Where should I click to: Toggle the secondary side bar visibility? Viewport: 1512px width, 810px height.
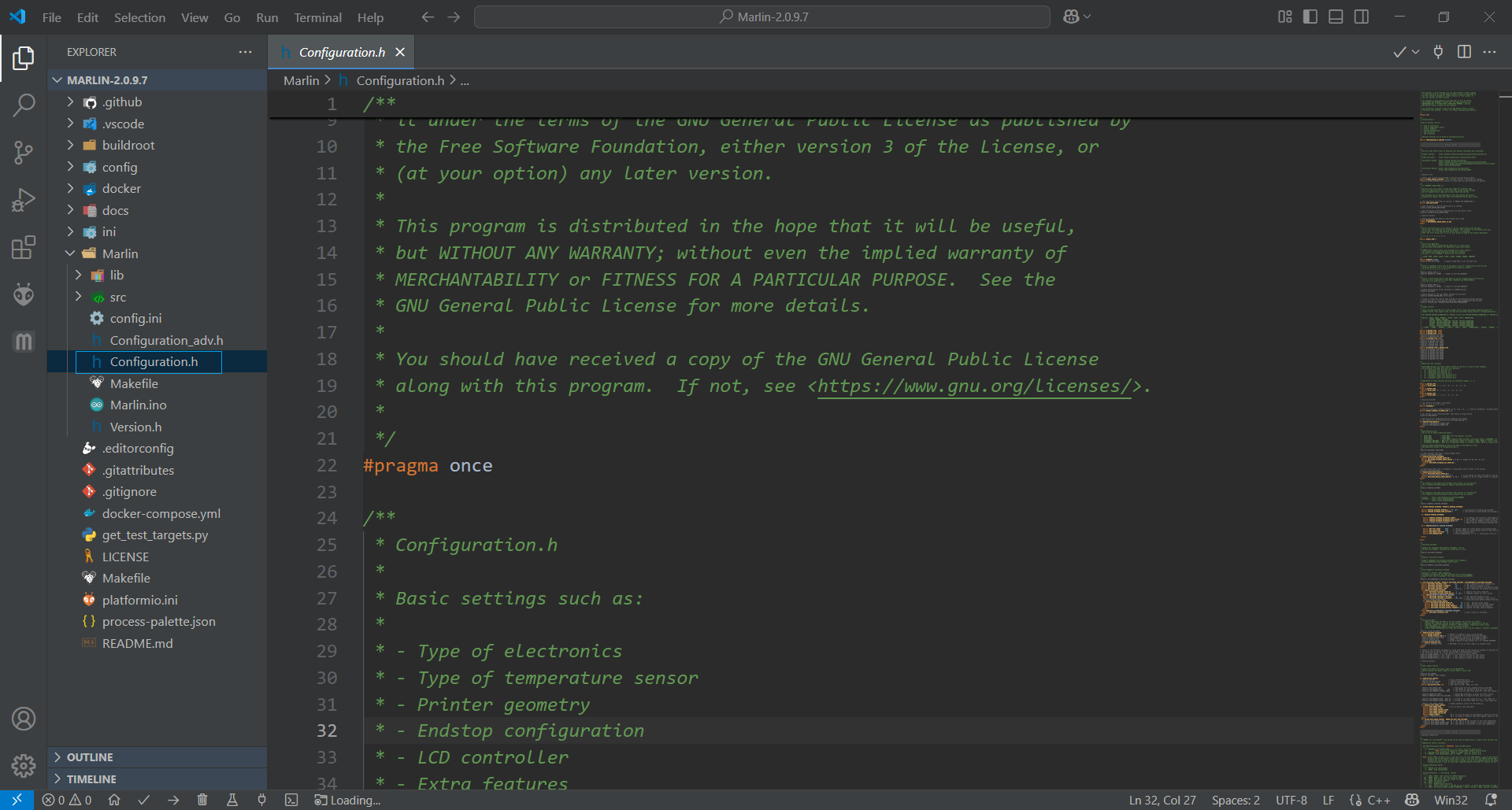[x=1361, y=17]
